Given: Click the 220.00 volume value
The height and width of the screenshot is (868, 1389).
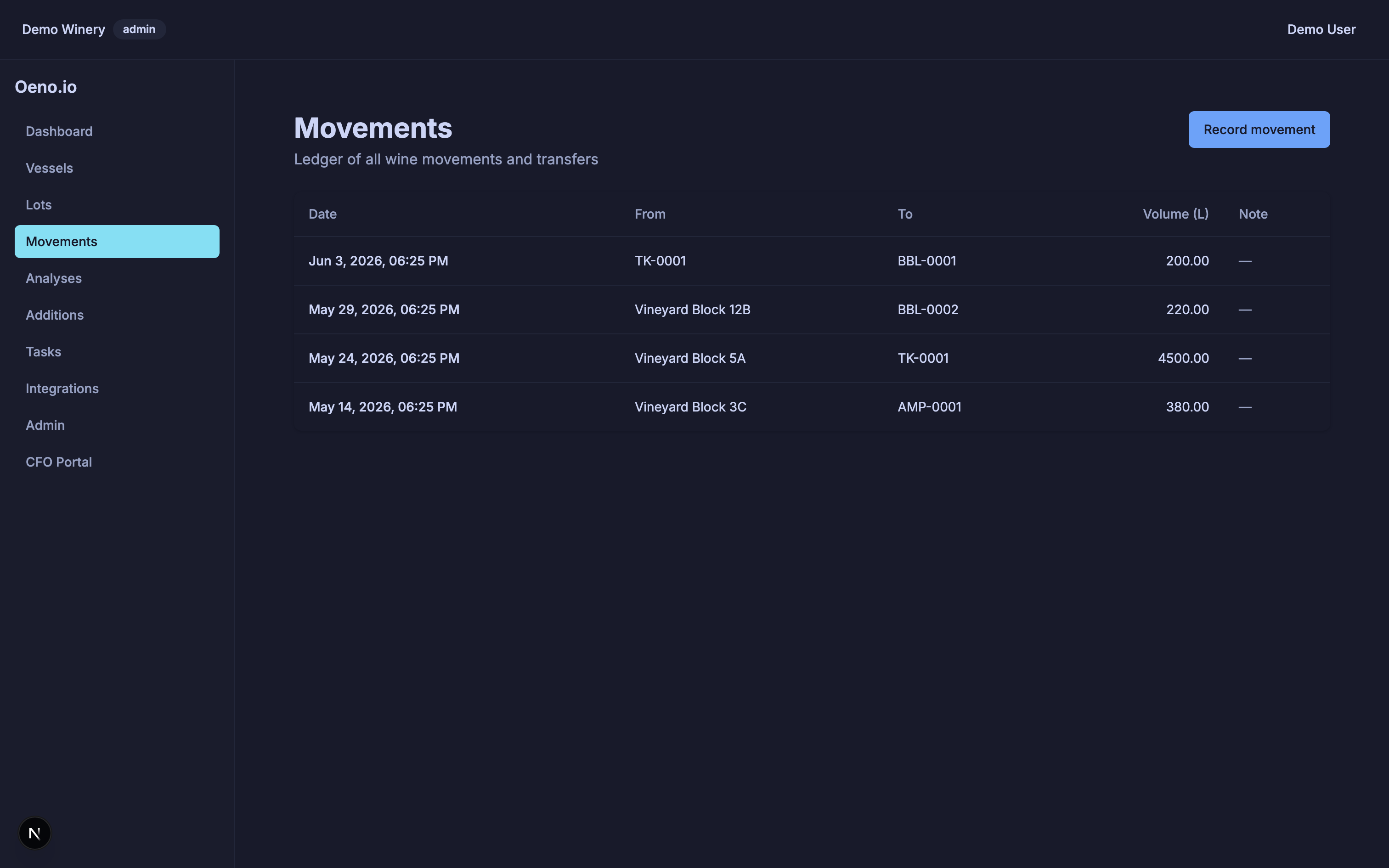Looking at the screenshot, I should tap(1187, 310).
